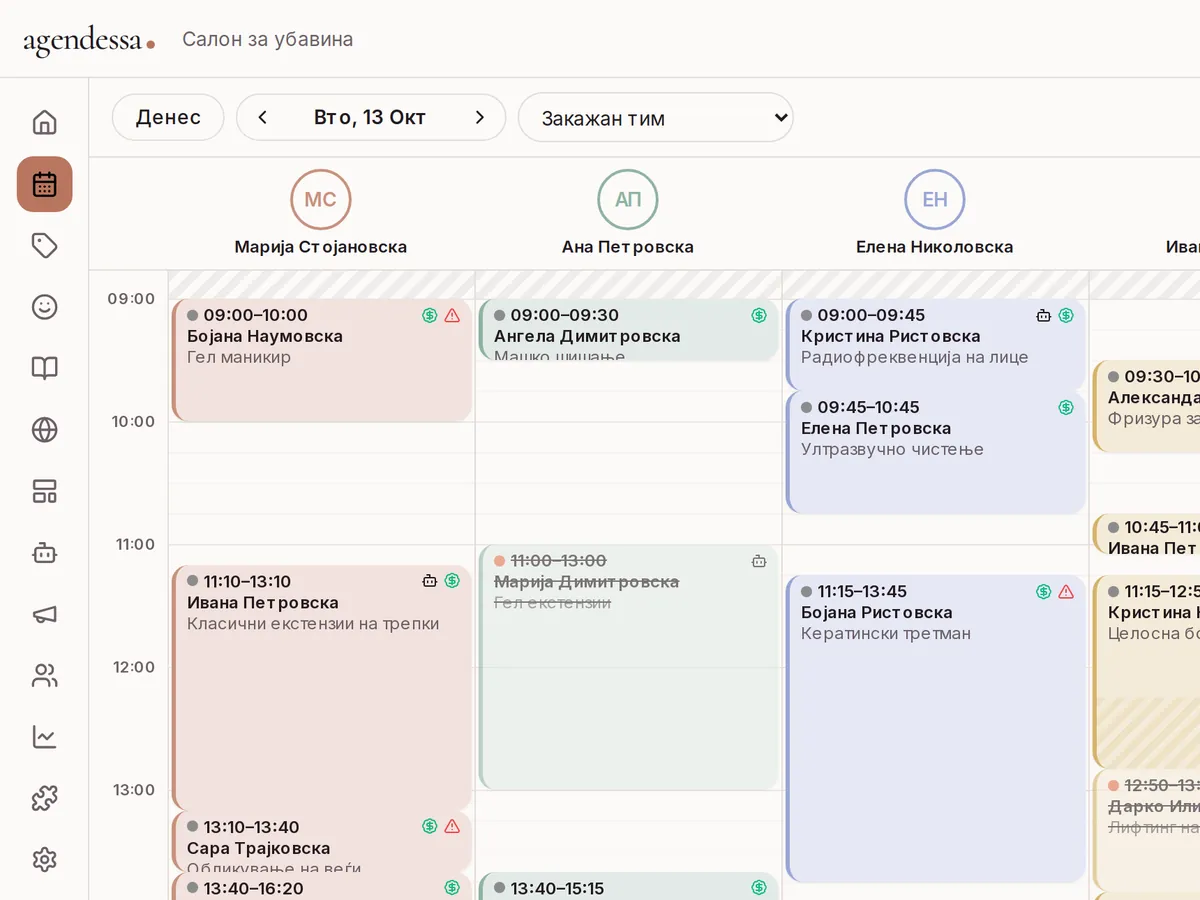Open date picker Вто, 13 Окт
The width and height of the screenshot is (1200, 900).
click(x=370, y=117)
